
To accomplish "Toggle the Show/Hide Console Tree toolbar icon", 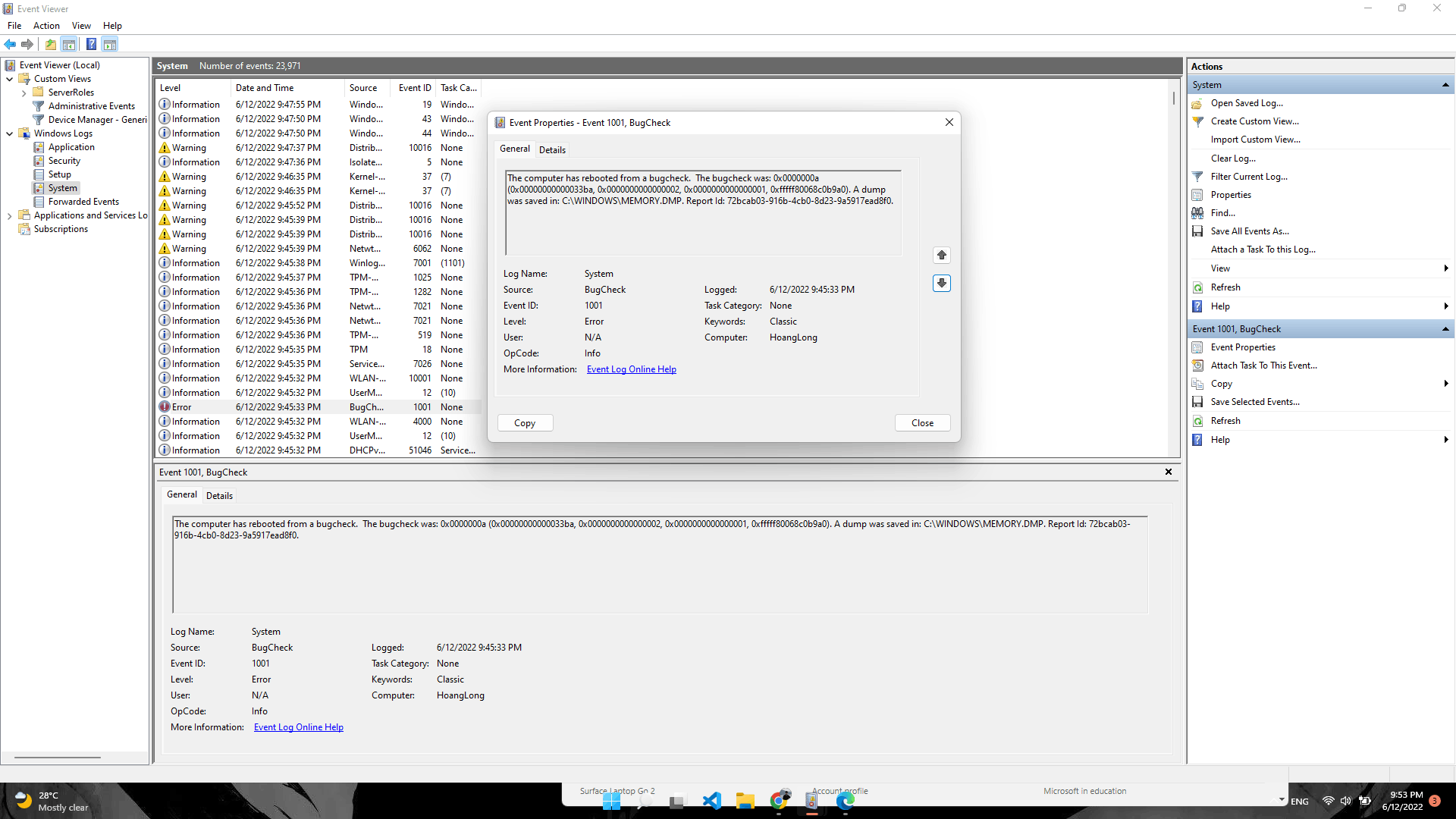I will click(69, 44).
